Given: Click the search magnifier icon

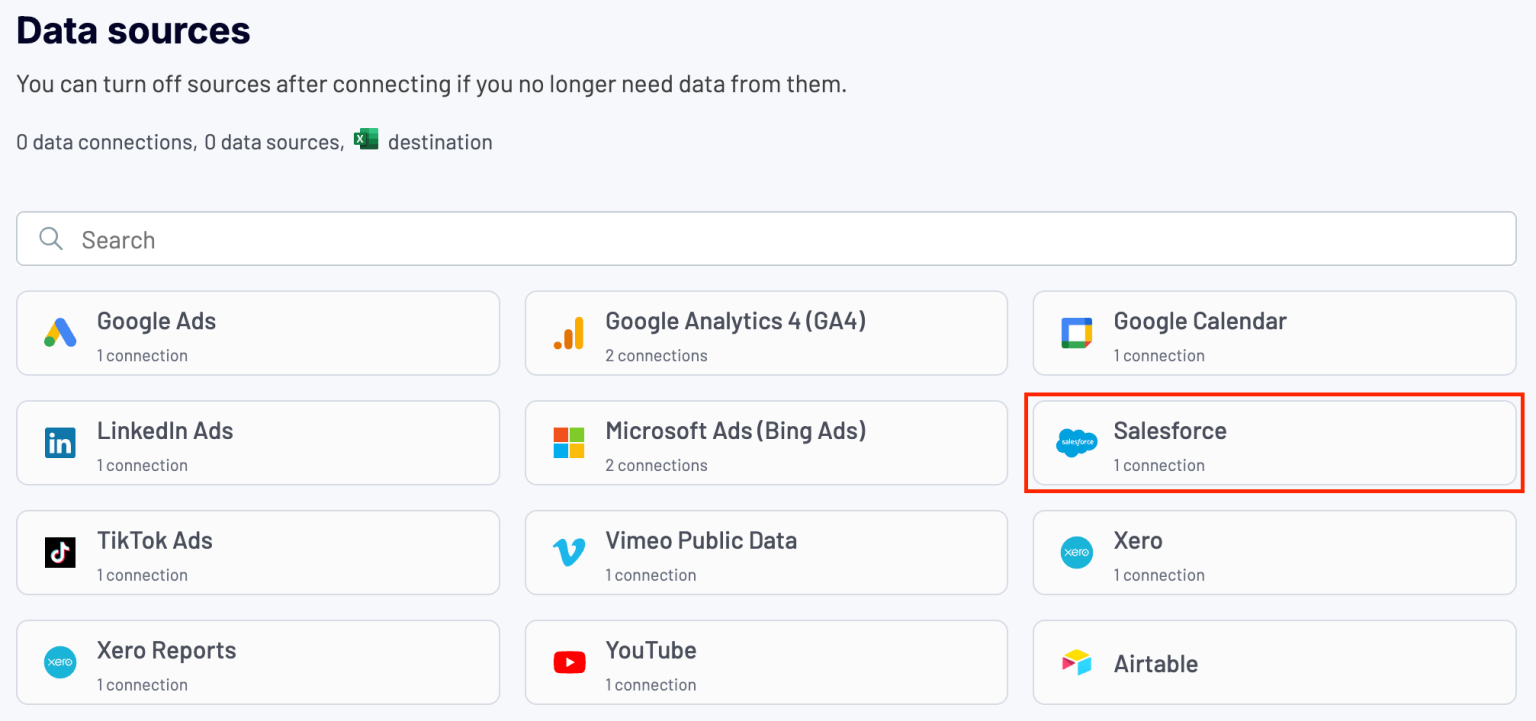Looking at the screenshot, I should (50, 239).
